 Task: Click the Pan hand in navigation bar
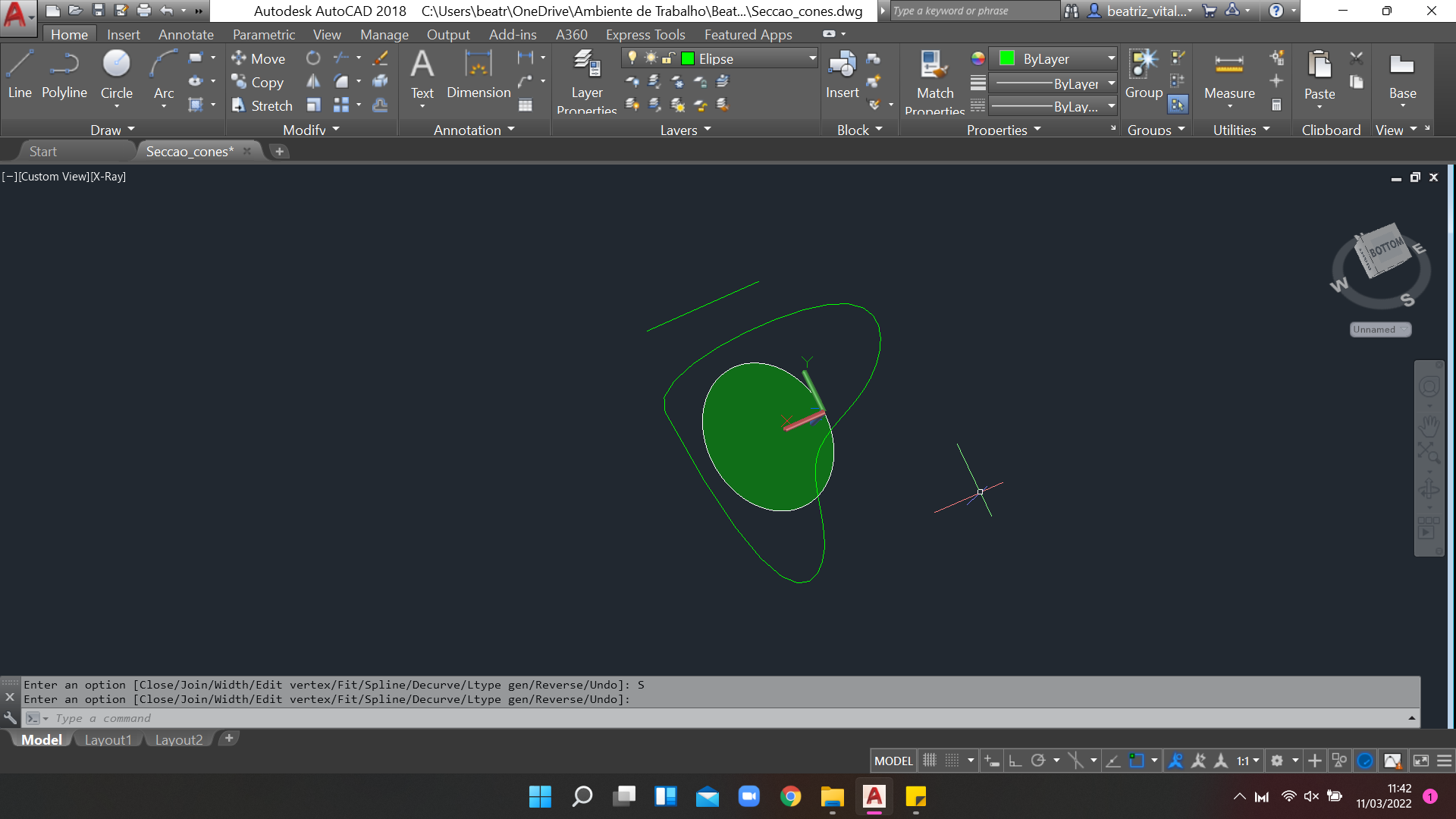click(1429, 425)
